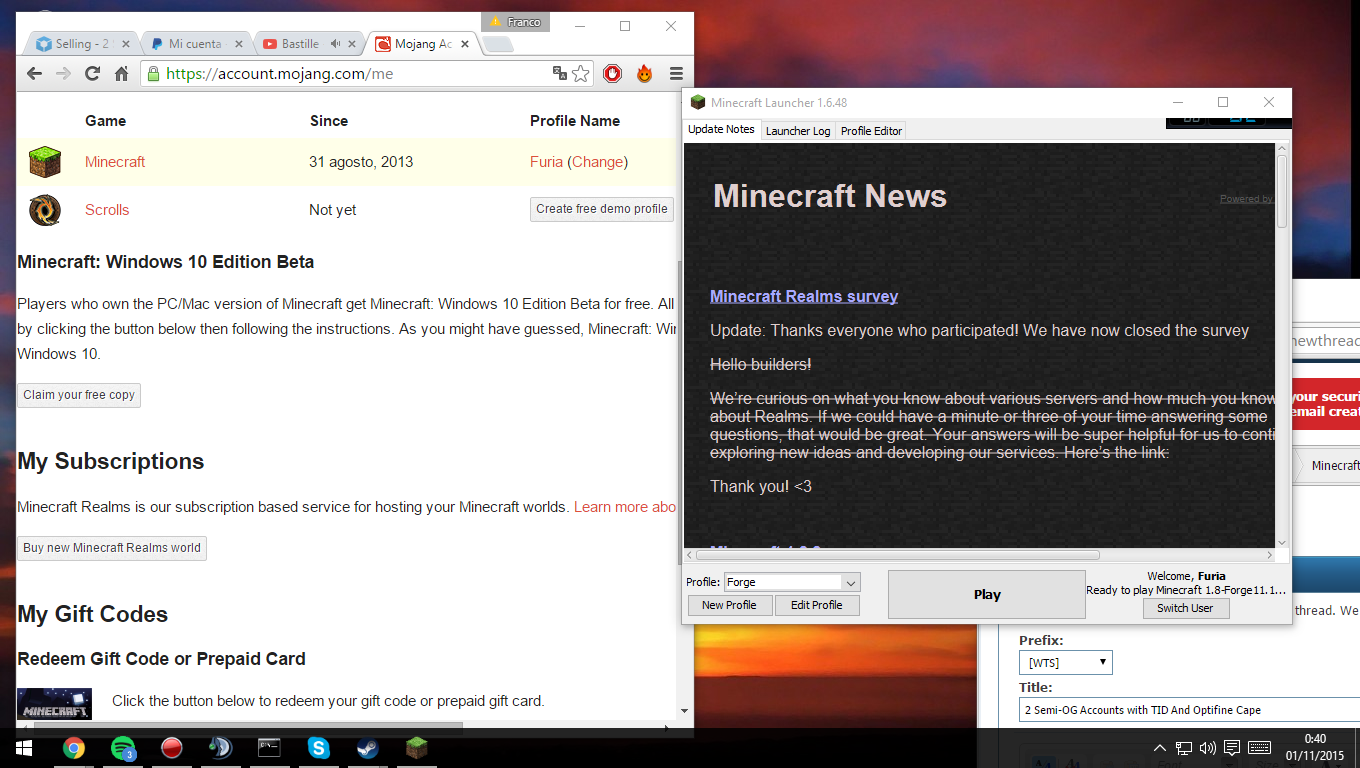This screenshot has width=1360, height=768.
Task: Click Buy new Minecraft Realms world
Action: click(112, 548)
